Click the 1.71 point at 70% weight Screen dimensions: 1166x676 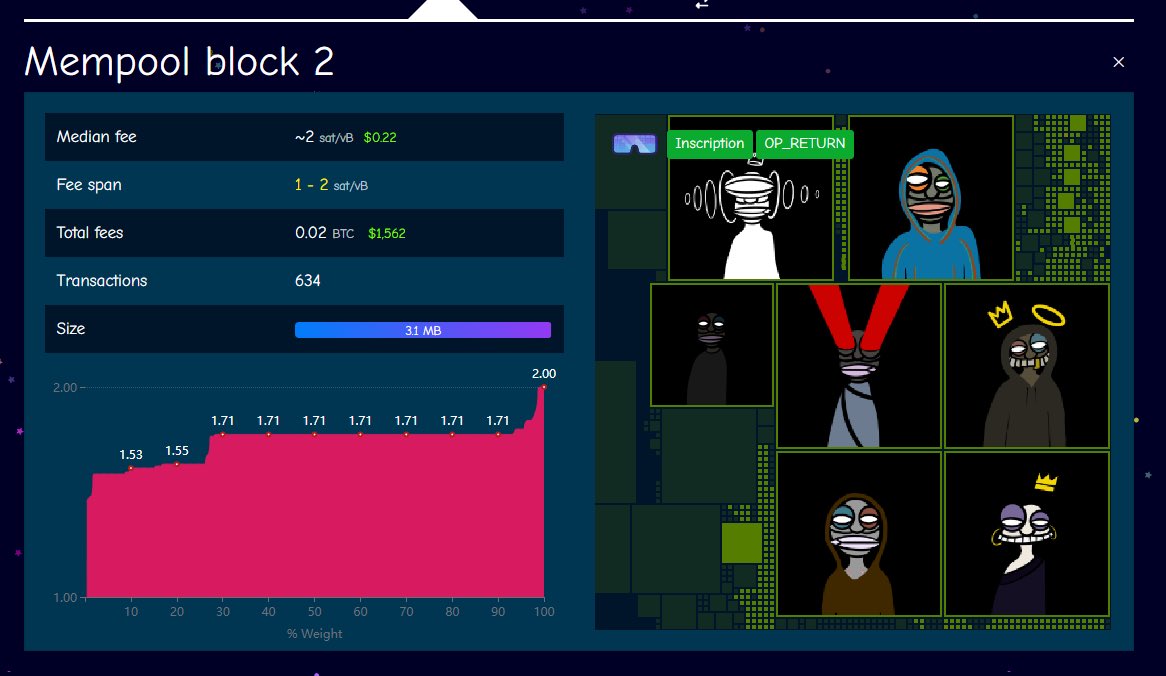[x=406, y=434]
